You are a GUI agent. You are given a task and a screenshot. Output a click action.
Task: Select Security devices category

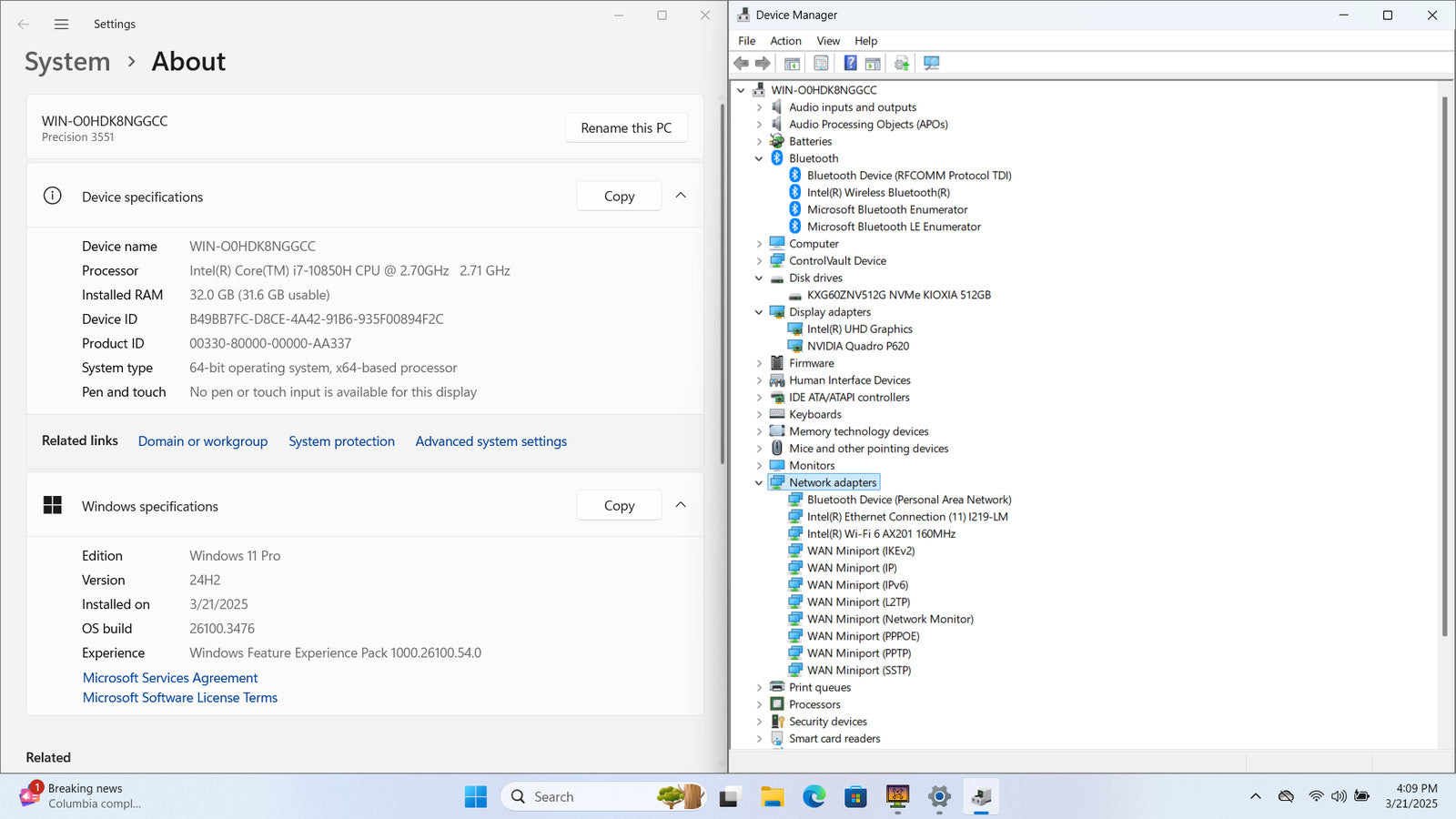click(827, 722)
